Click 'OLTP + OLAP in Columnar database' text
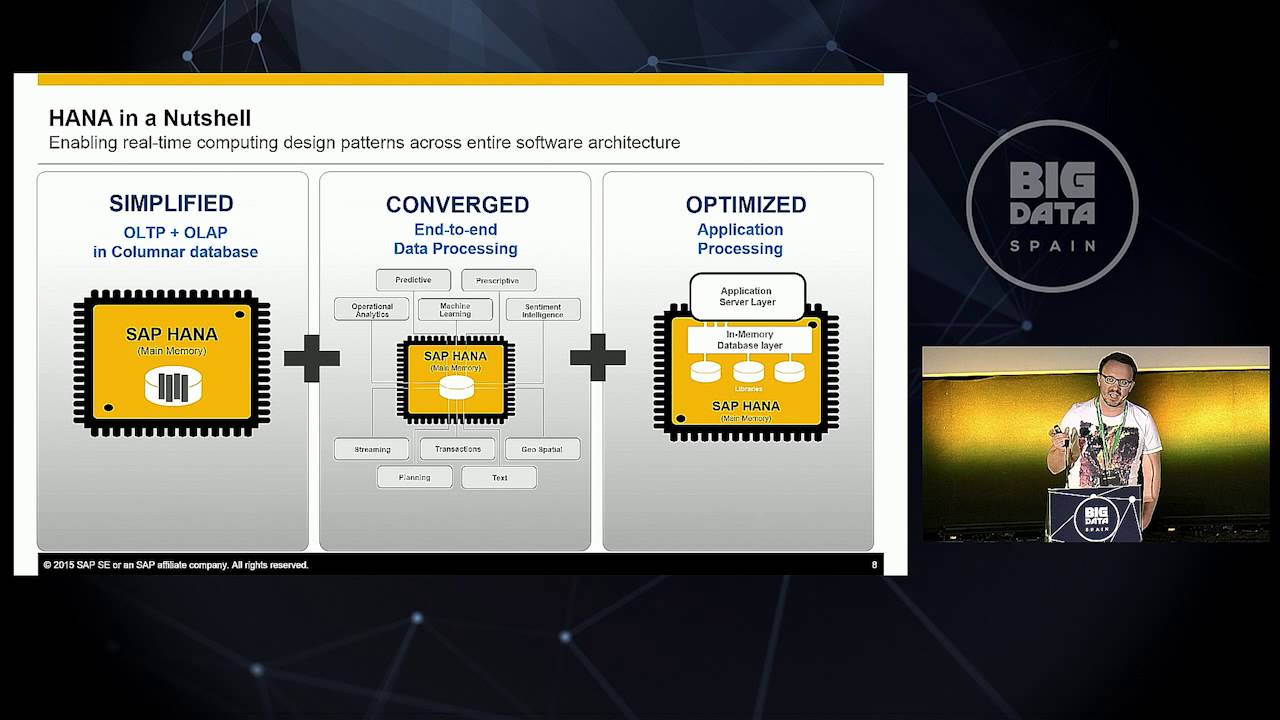The width and height of the screenshot is (1280, 720). [x=175, y=242]
